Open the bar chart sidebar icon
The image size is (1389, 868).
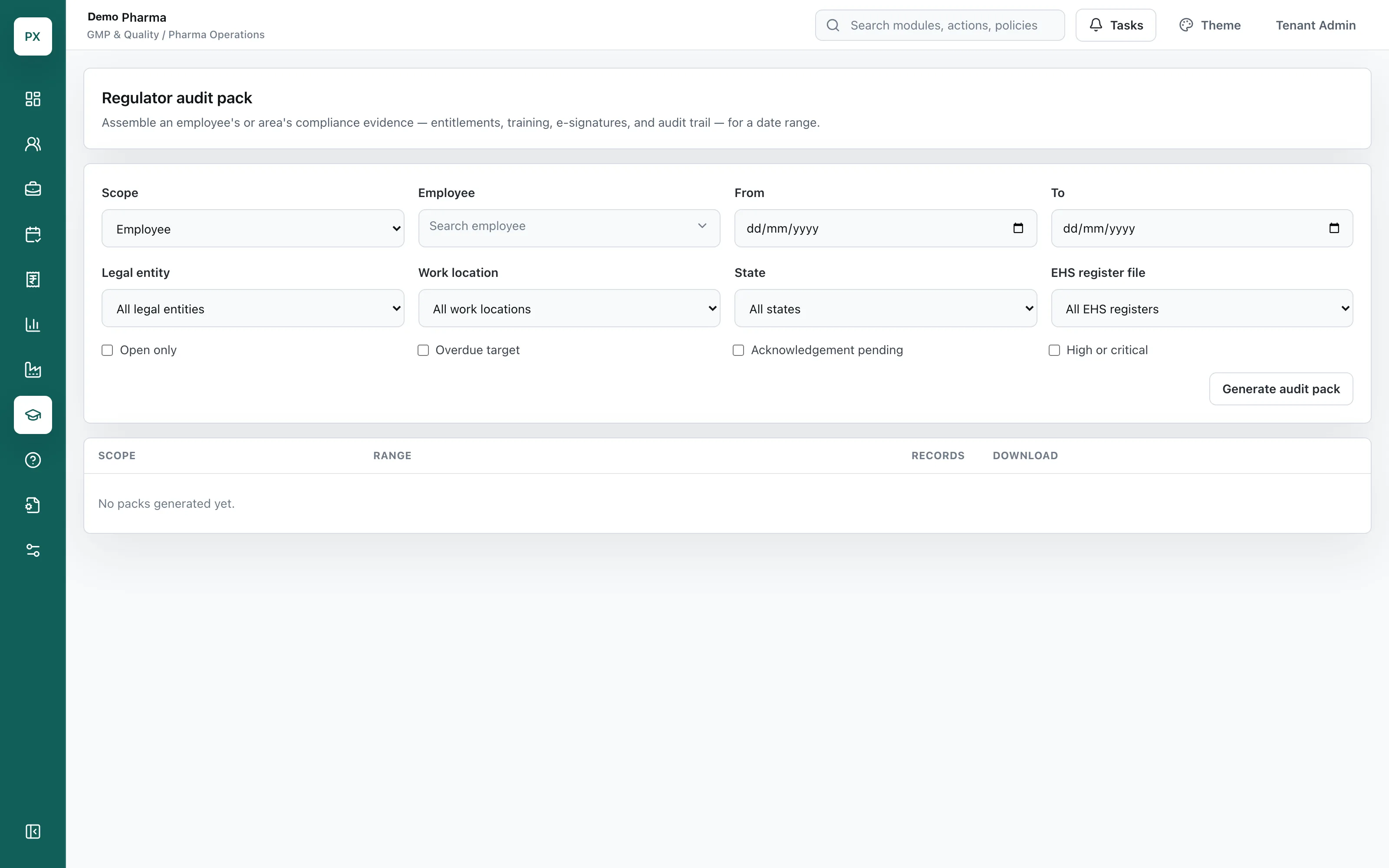(x=33, y=324)
